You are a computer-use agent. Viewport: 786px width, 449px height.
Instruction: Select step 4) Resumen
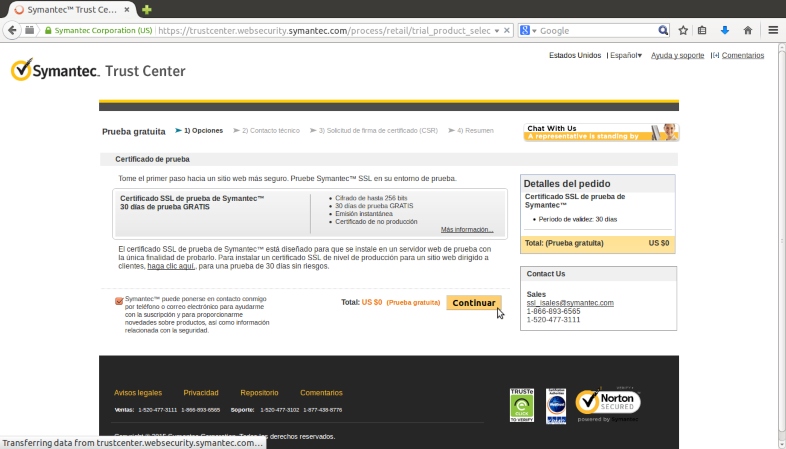[x=475, y=130]
